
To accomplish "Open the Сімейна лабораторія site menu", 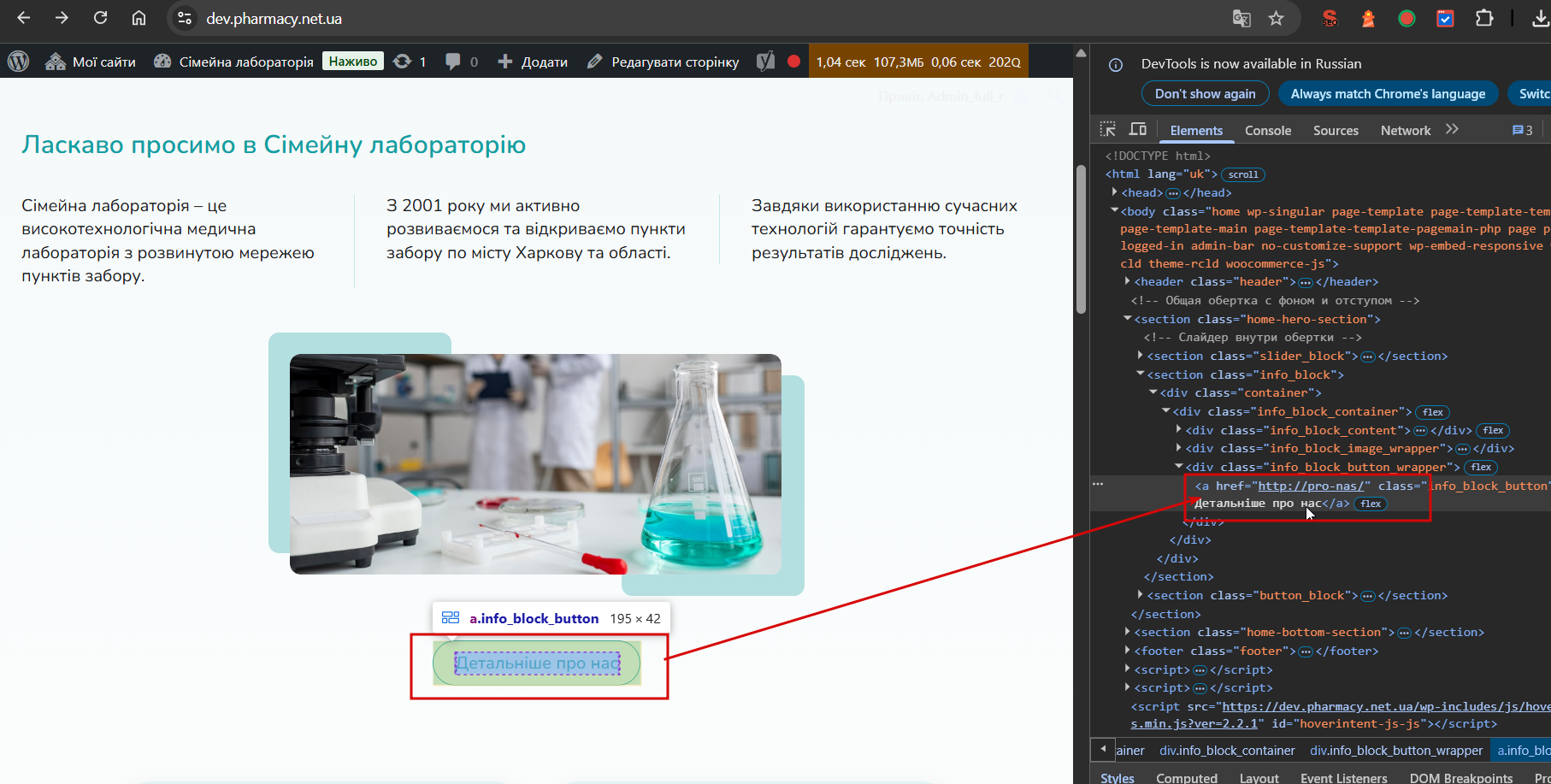I will point(233,62).
